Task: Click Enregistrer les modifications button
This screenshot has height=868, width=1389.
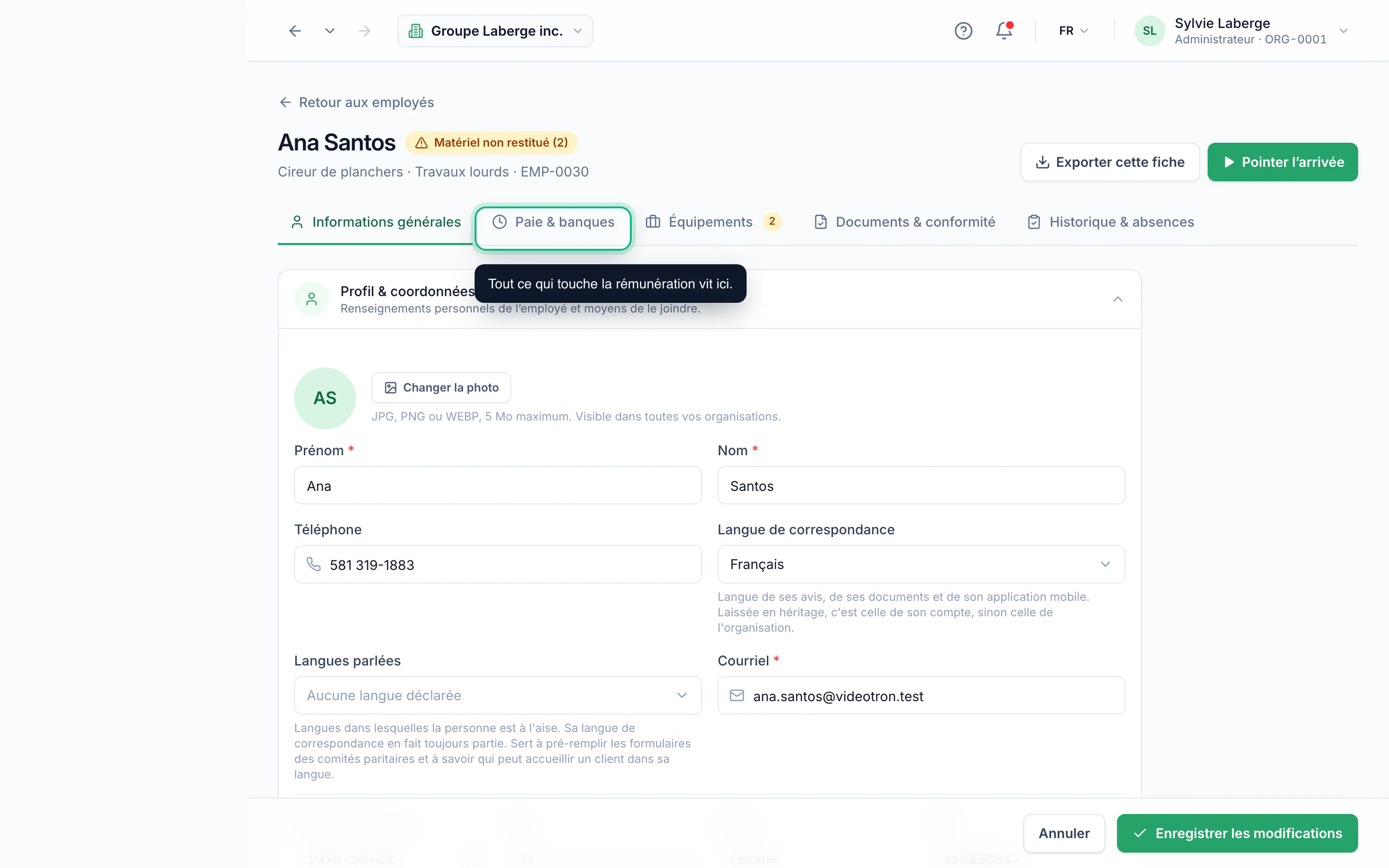Action: pos(1237,833)
